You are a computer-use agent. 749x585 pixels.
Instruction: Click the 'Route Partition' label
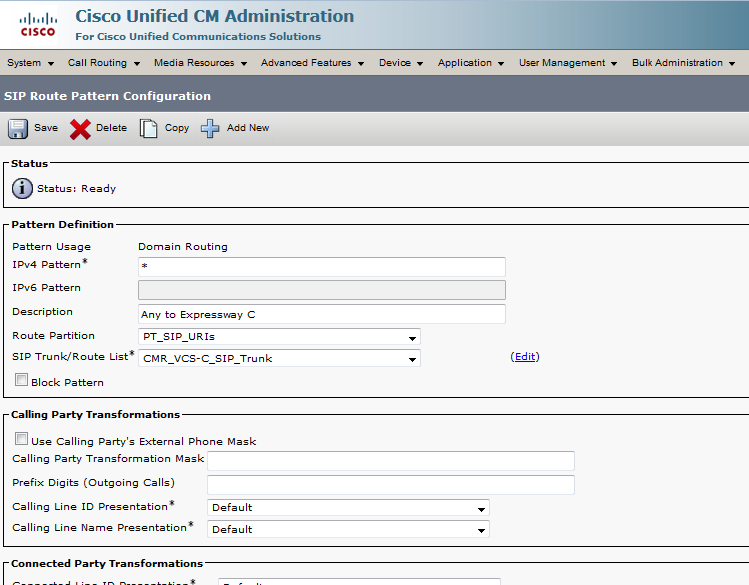click(54, 335)
